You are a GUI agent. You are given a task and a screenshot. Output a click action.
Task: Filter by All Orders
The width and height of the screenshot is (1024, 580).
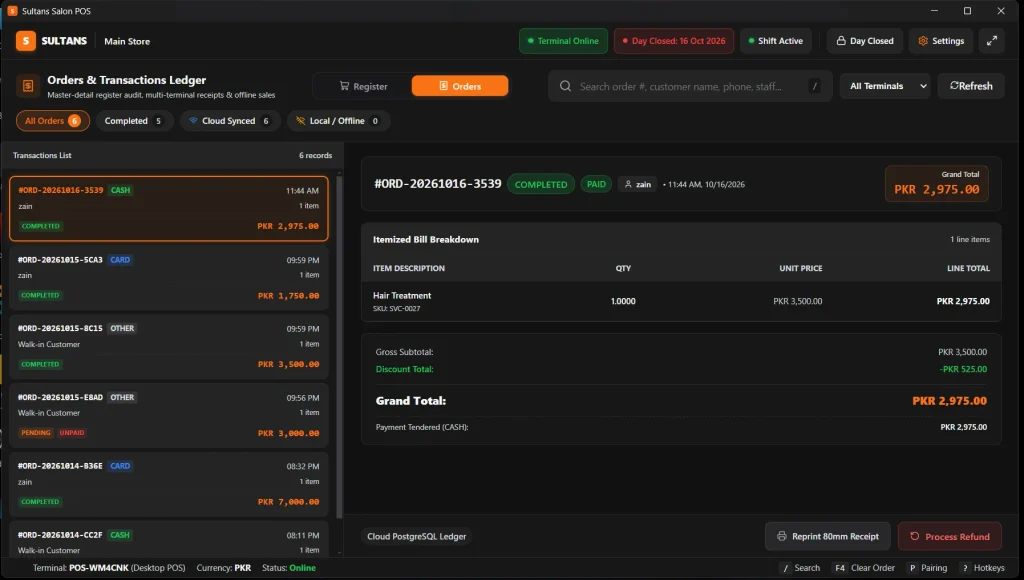click(x=53, y=121)
